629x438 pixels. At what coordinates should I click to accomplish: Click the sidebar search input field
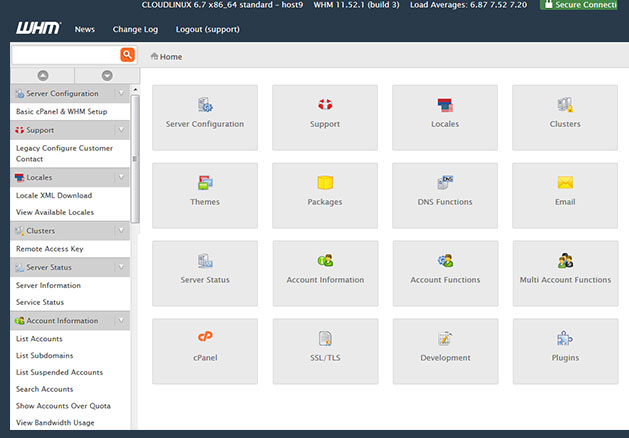coord(65,55)
